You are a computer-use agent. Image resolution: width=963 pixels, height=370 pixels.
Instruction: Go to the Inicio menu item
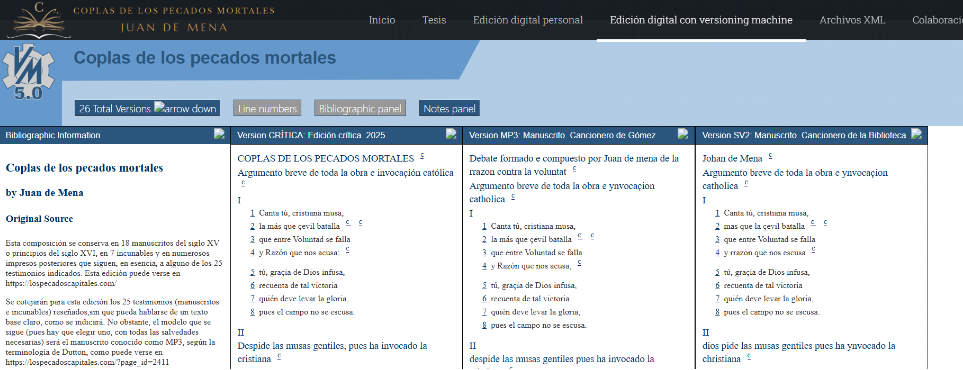[x=382, y=20]
